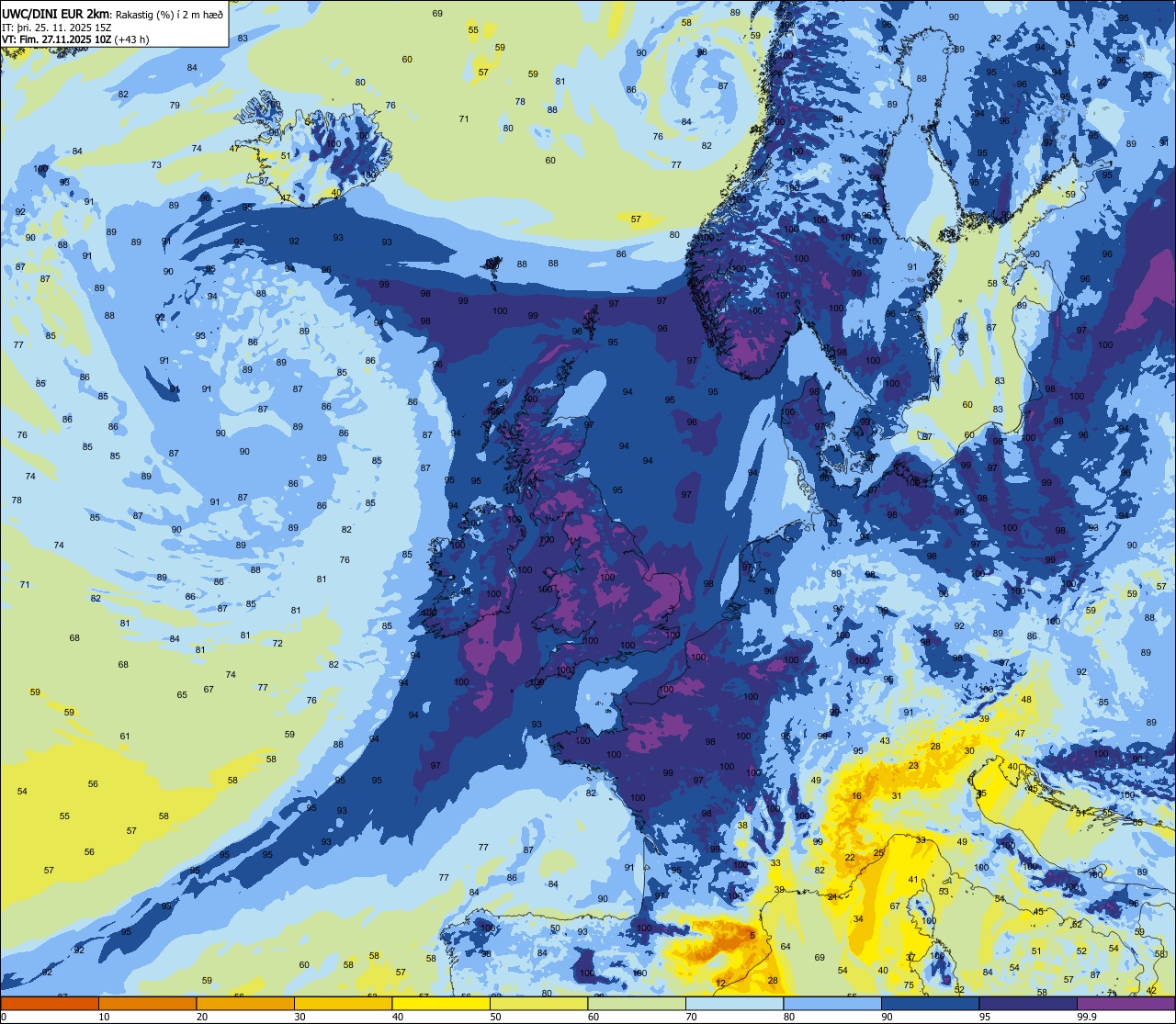Click the legend tick label "20"

pos(202,1017)
